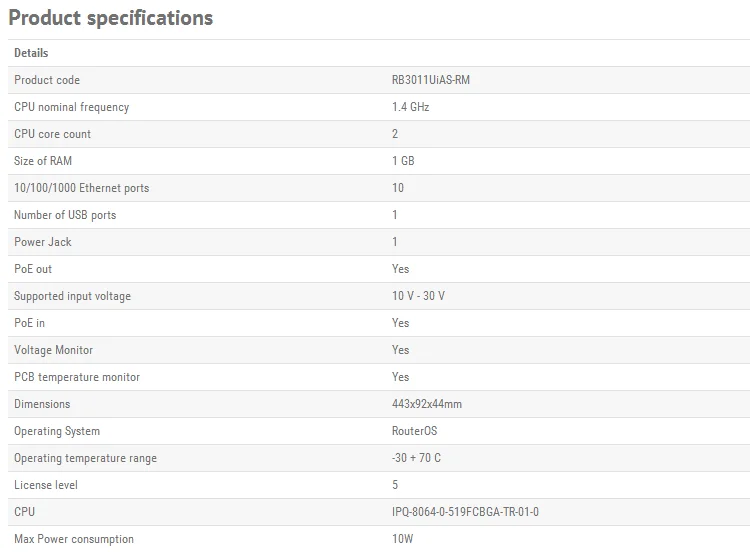Screen dimensions: 750x552
Task: Click the PCB temperature monitor label
Action: pyautogui.click(x=77, y=377)
